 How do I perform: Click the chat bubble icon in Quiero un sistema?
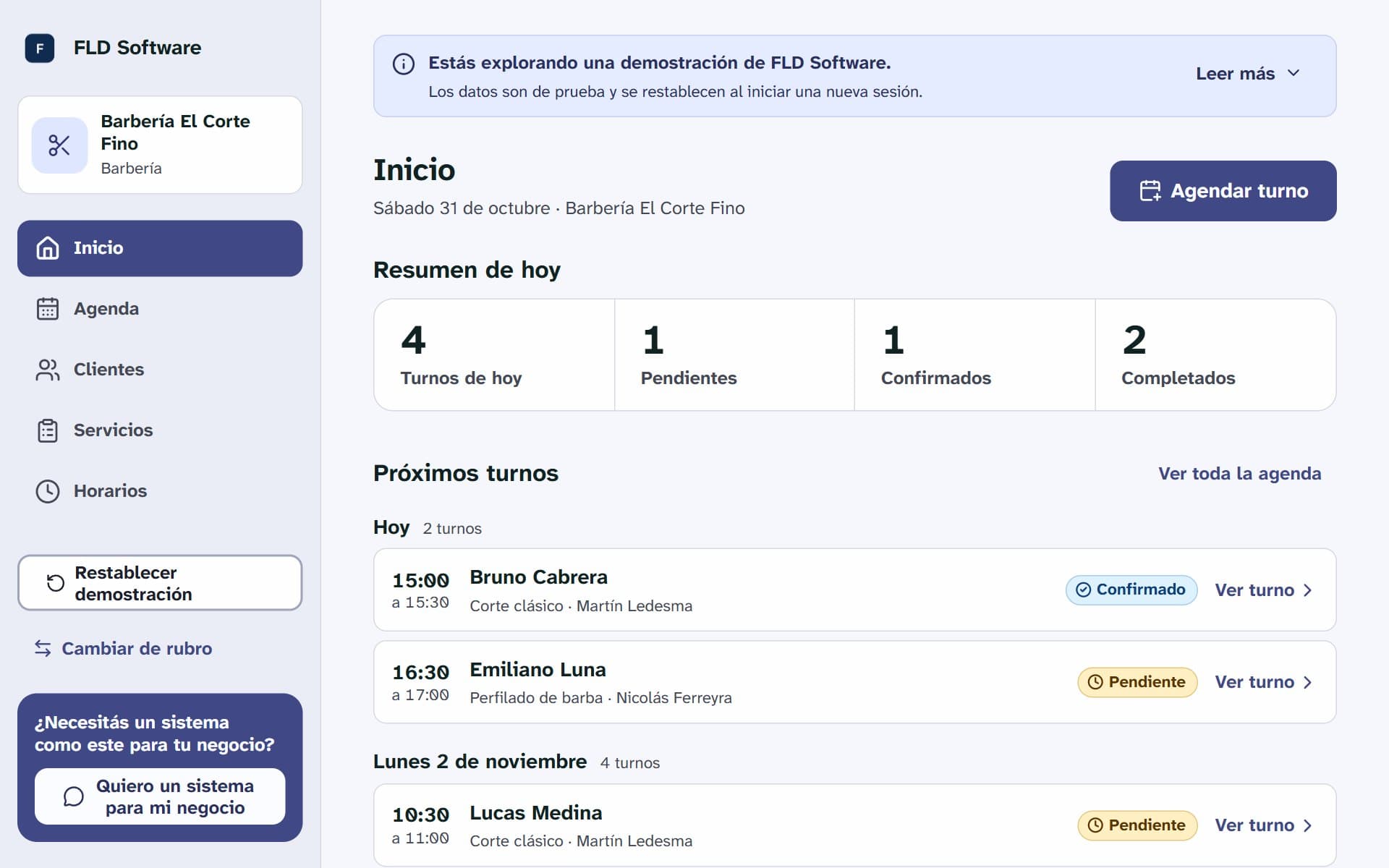pos(73,797)
